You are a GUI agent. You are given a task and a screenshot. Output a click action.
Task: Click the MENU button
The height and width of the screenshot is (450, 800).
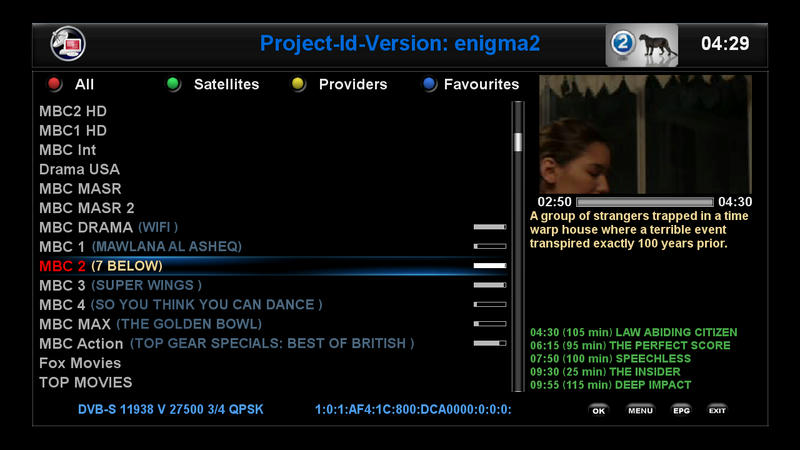coord(640,410)
